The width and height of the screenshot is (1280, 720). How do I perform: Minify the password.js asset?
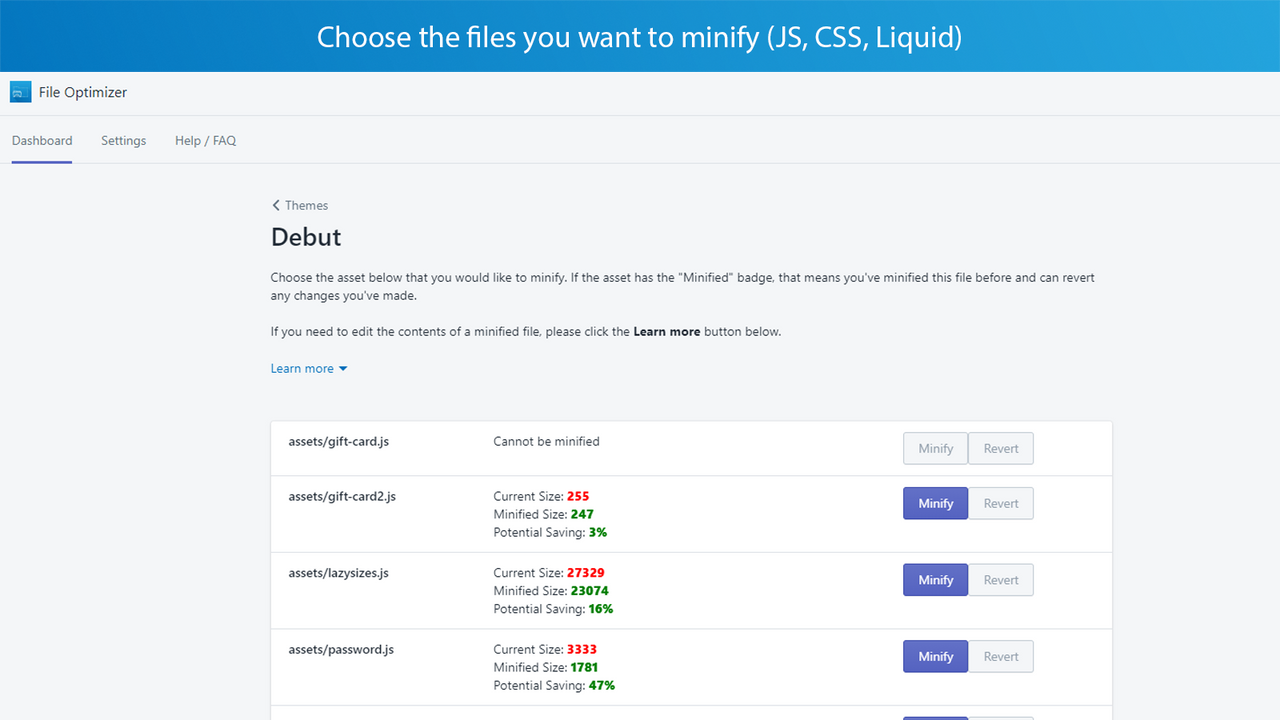coord(934,656)
